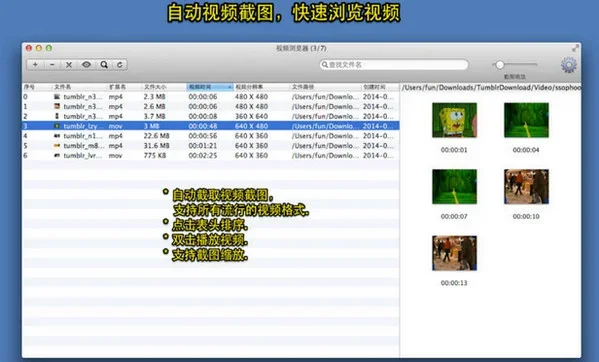Screen dimensions: 599x362
Task: Click the file icon in row 2
Action: click(x=57, y=116)
